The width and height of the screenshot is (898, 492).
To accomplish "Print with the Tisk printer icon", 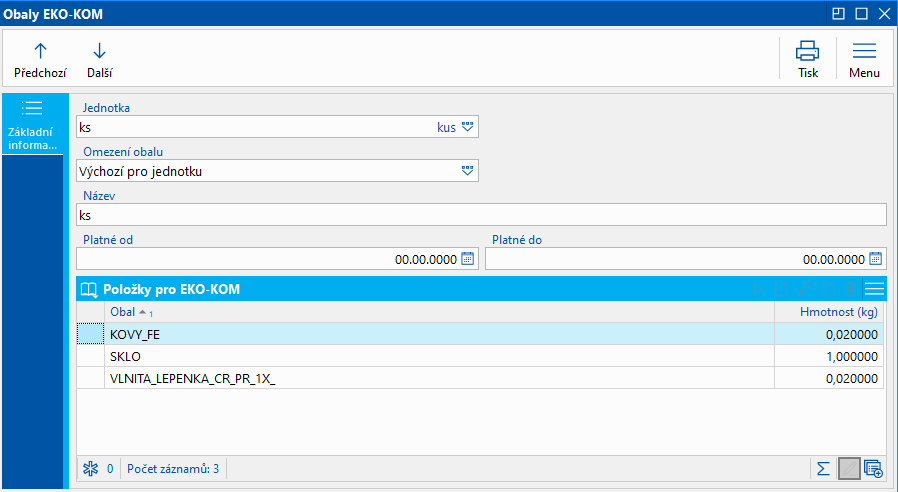I will coord(808,60).
